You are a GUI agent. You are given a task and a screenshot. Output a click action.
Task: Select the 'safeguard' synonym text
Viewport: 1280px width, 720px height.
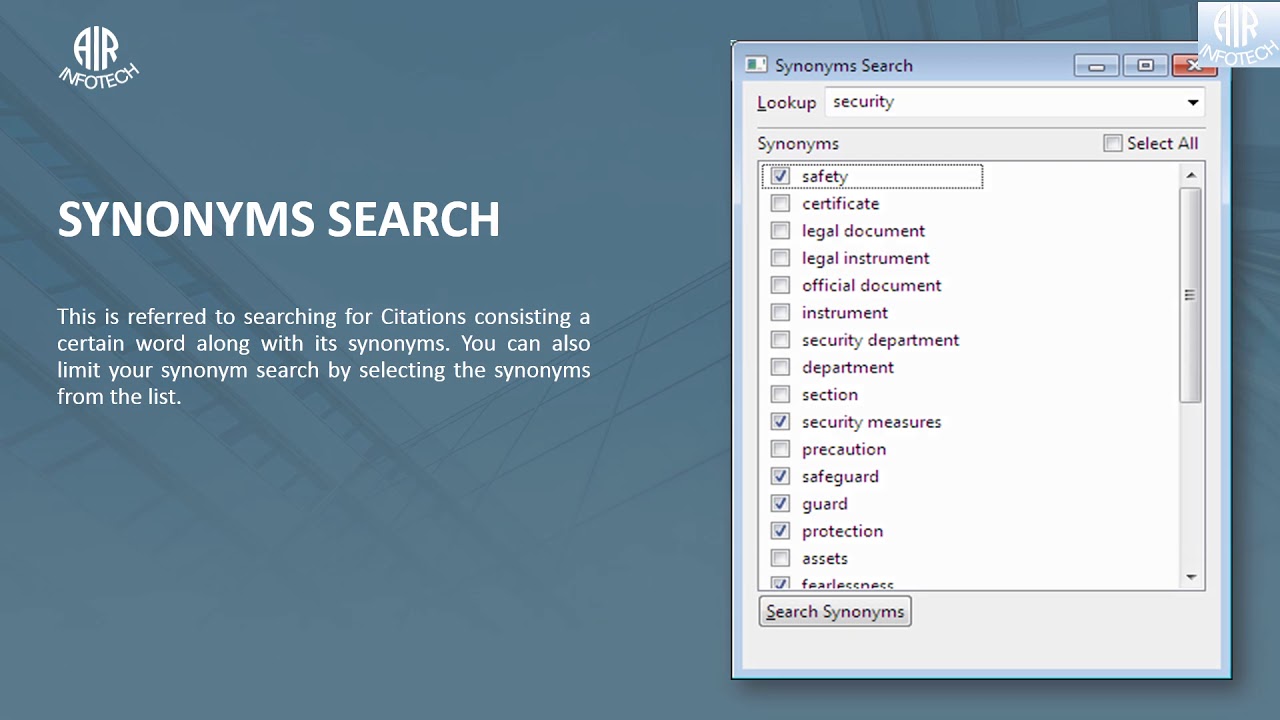pyautogui.click(x=840, y=477)
